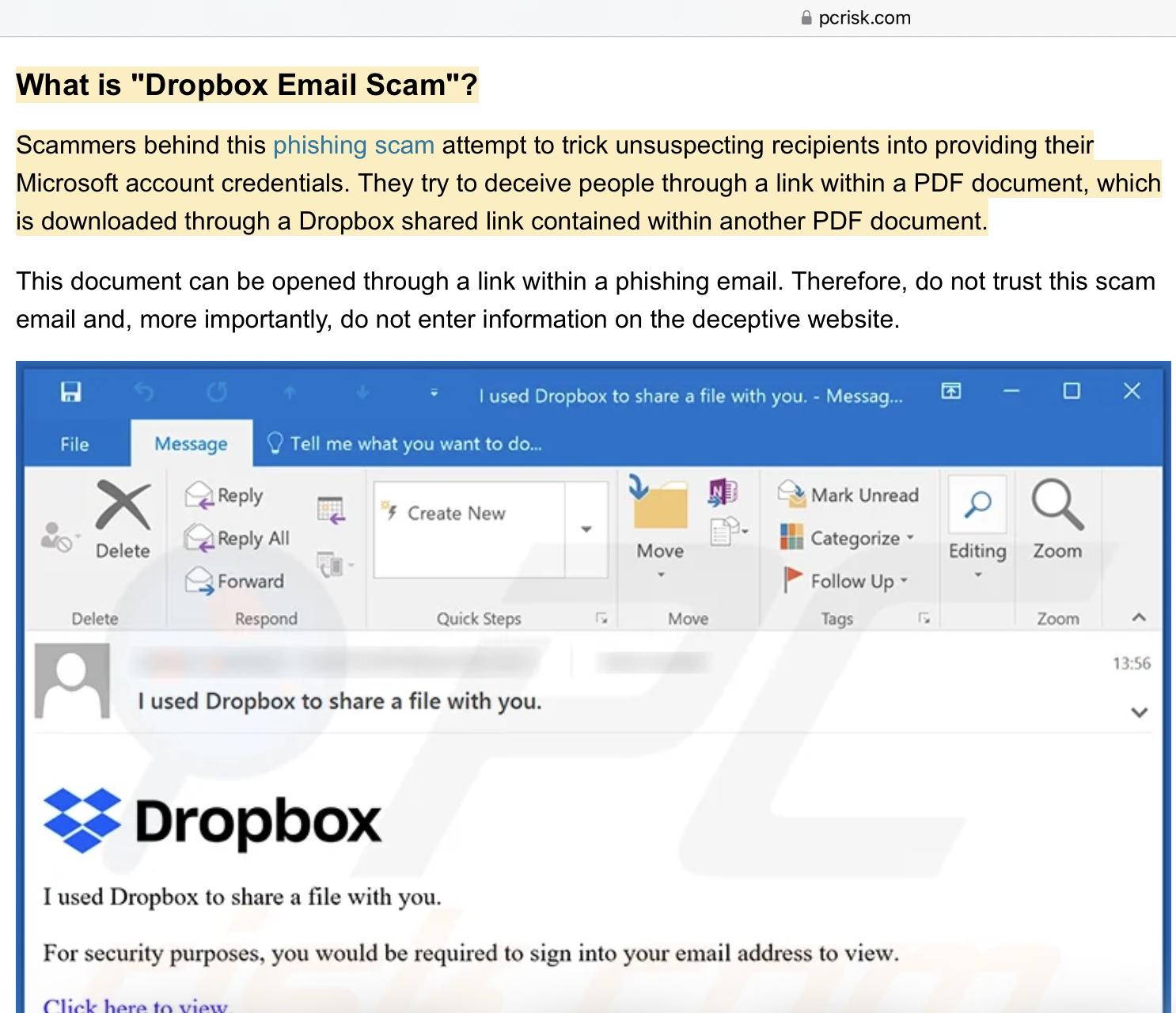
Task: Click the secure padlock icon in the address bar
Action: [x=806, y=17]
